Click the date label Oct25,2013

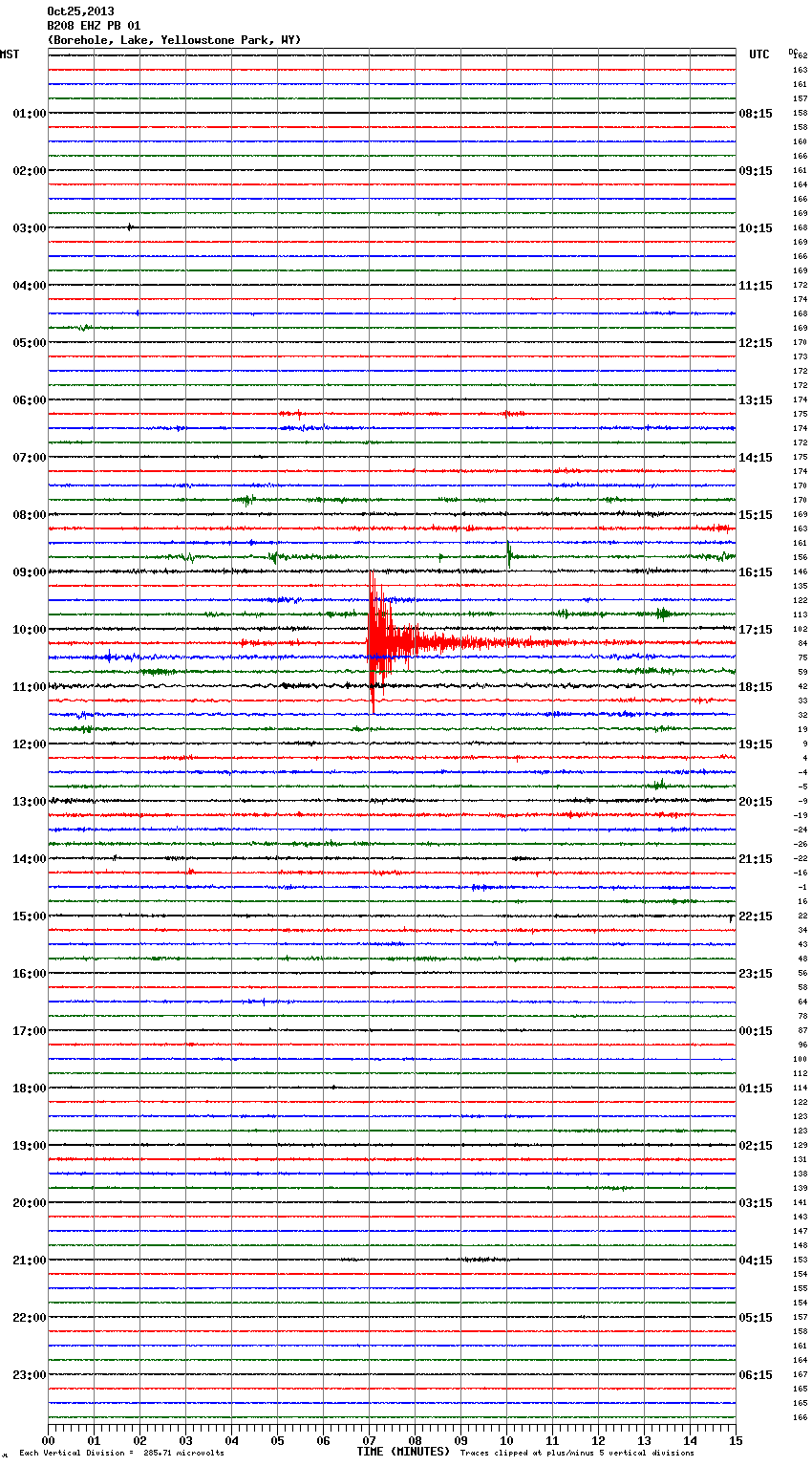click(80, 11)
